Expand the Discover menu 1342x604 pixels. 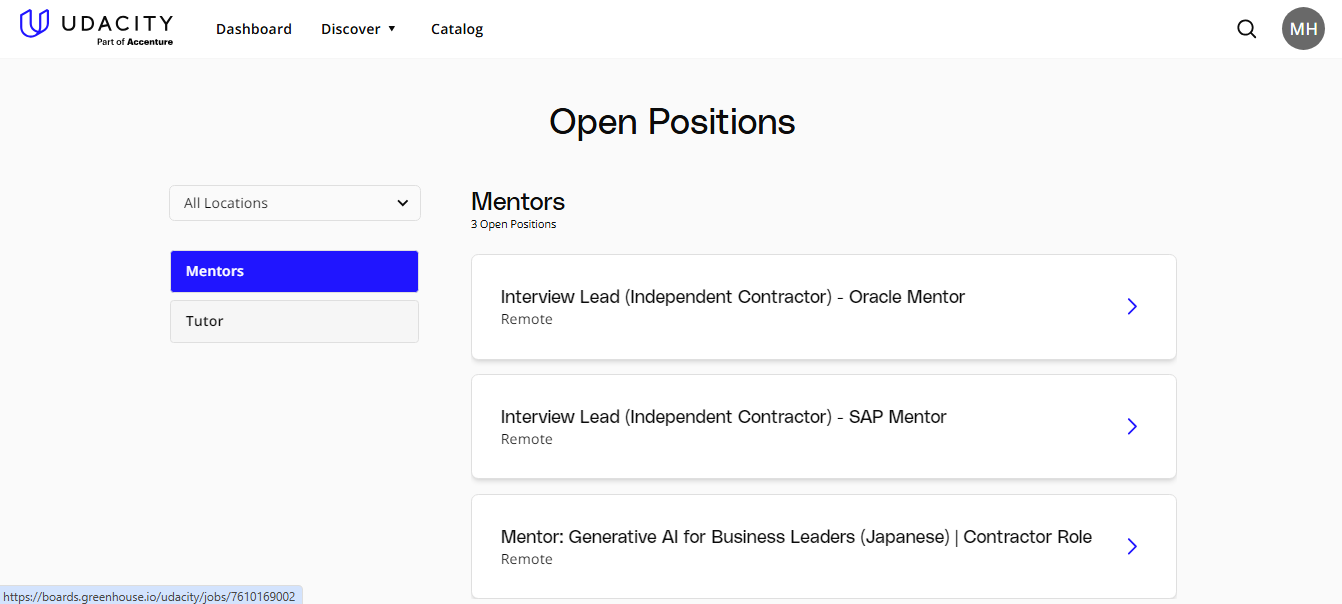[358, 28]
